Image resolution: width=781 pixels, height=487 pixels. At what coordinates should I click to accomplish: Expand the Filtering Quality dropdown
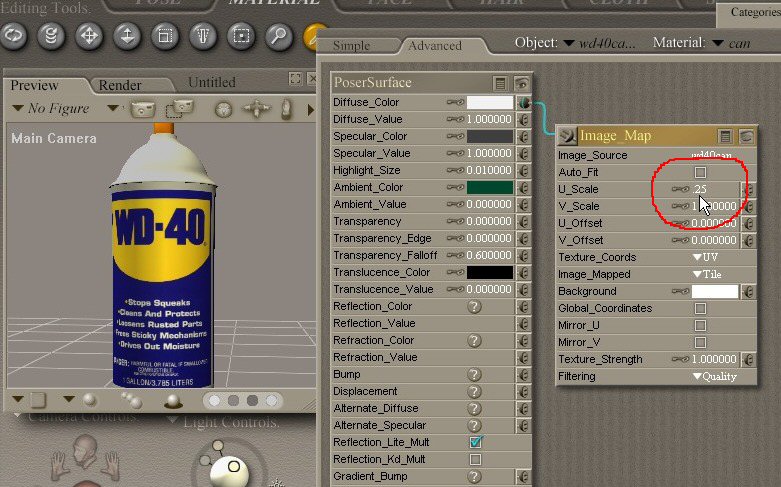click(x=714, y=376)
